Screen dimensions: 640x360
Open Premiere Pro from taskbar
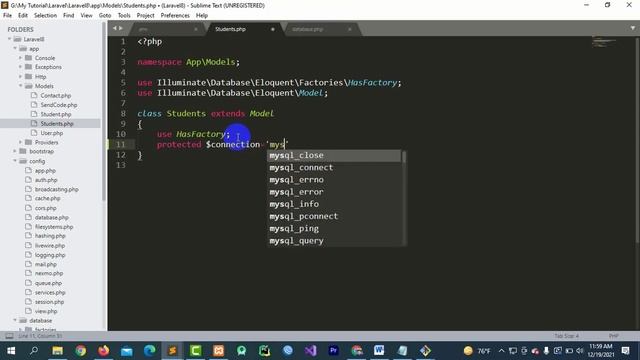(x=333, y=351)
